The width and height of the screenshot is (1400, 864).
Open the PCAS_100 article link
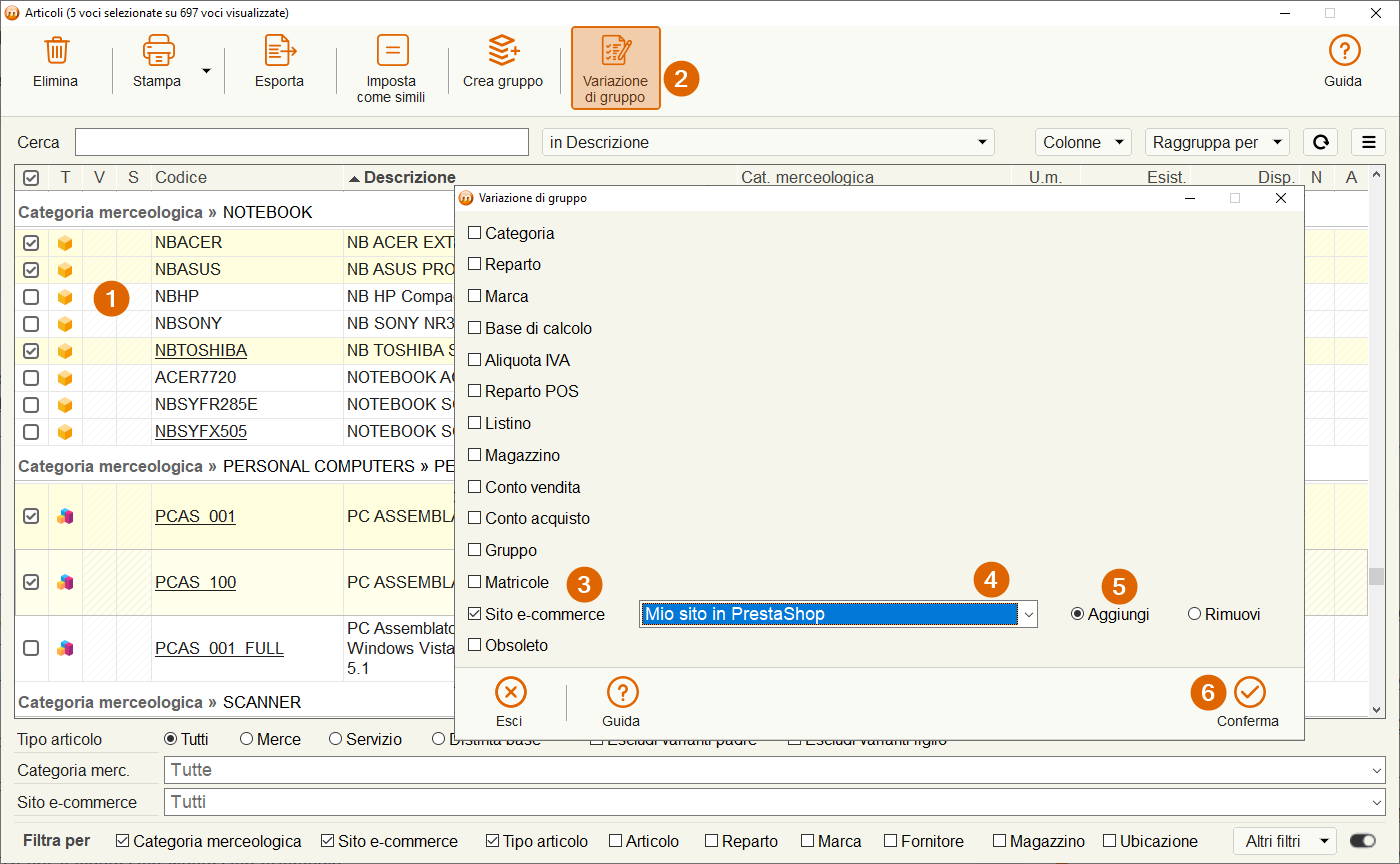[196, 582]
